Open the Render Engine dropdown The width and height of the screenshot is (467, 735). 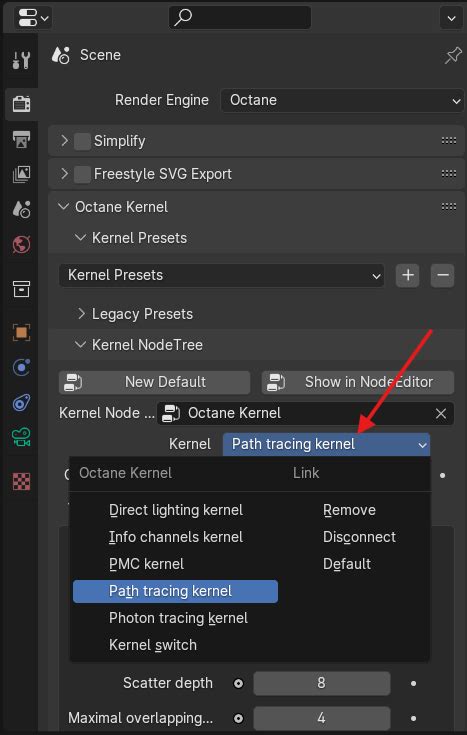pyautogui.click(x=342, y=100)
